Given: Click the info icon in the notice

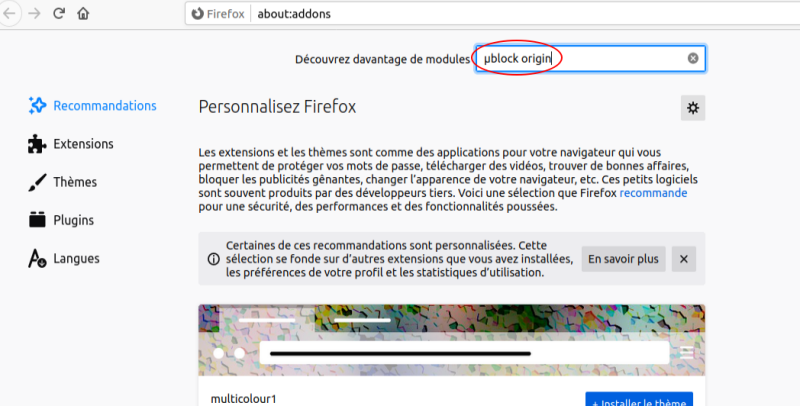Looking at the screenshot, I should pos(214,259).
